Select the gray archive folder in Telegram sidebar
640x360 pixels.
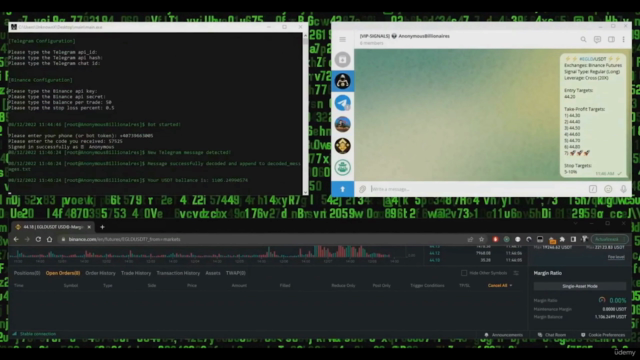342,60
